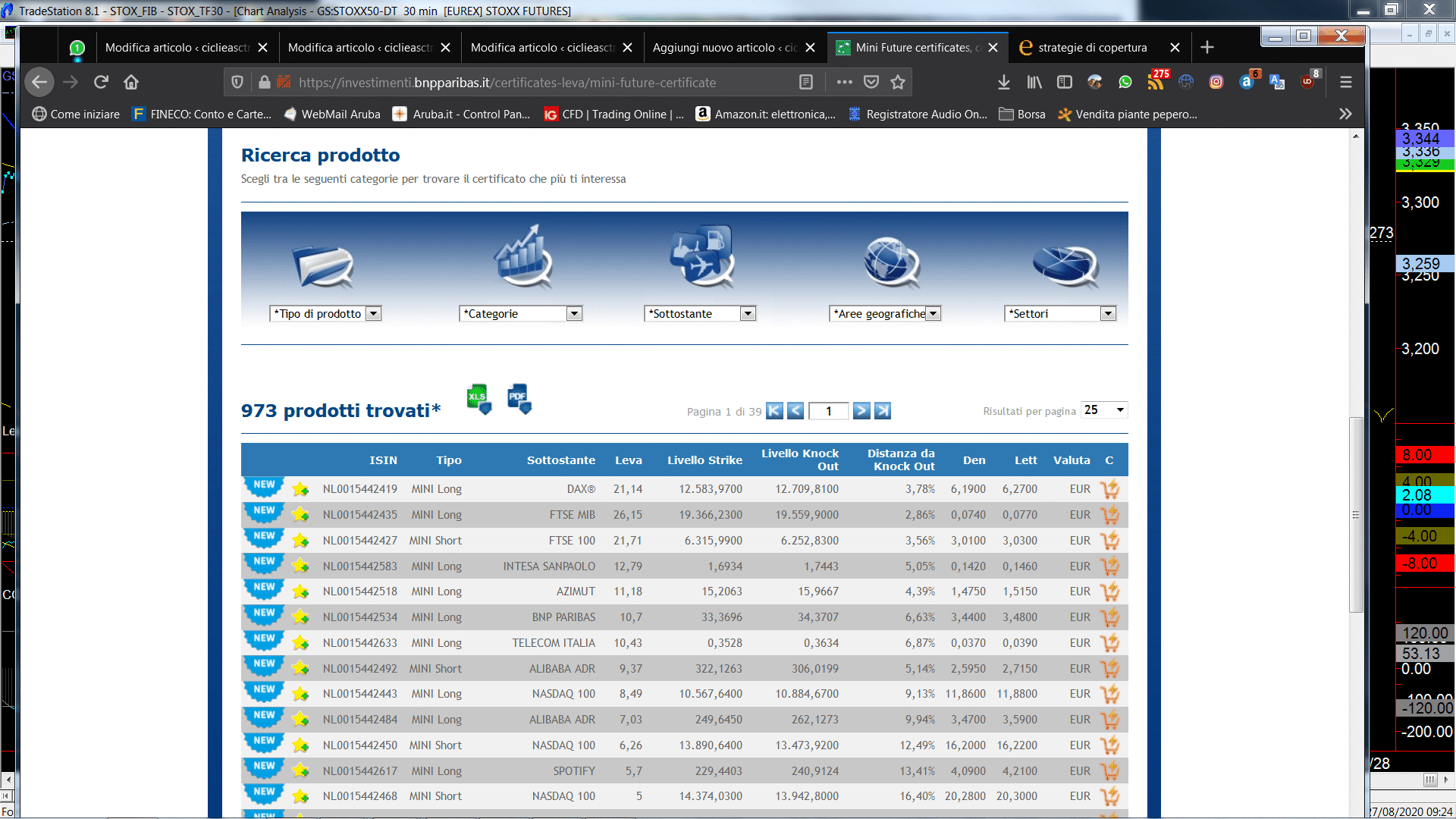The width and height of the screenshot is (1456, 819).
Task: Jump to last results page
Action: click(883, 411)
